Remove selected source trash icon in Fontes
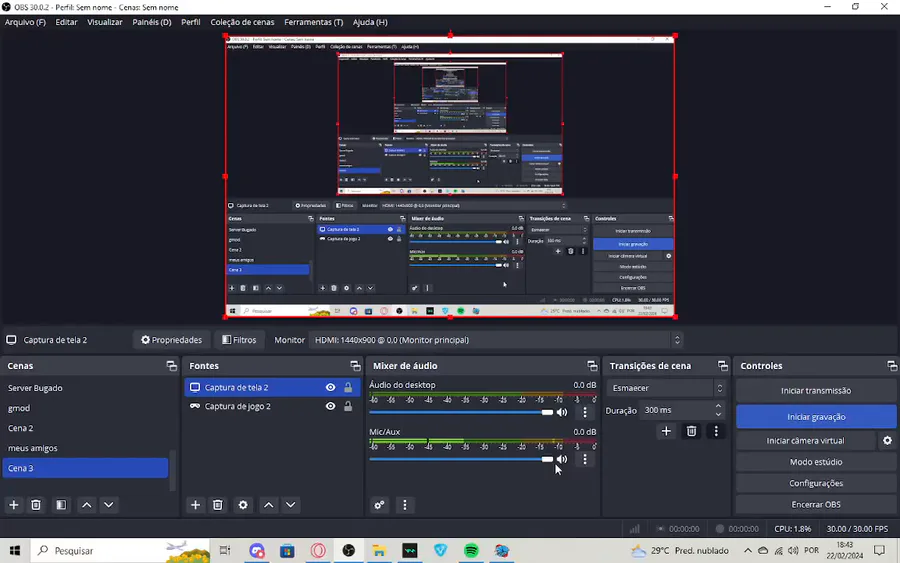Screen dimensions: 900x563 (x=218, y=505)
